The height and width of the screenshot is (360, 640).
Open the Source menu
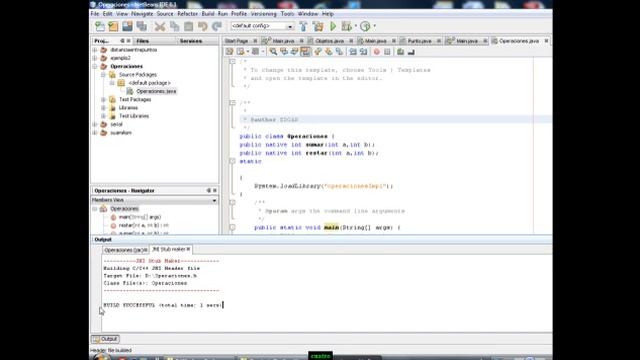(165, 14)
